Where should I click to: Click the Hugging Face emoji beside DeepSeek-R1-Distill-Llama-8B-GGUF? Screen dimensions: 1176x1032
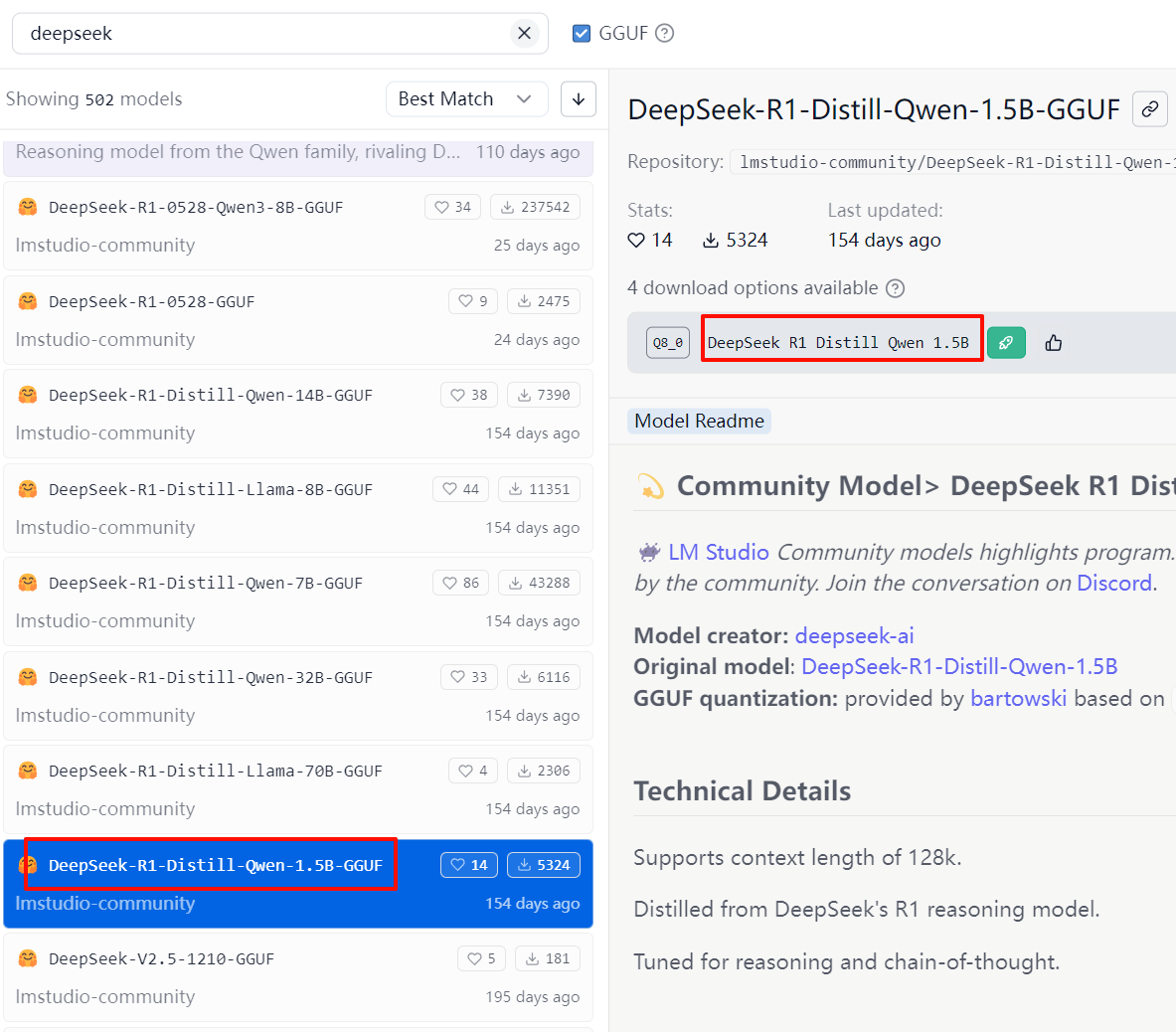[x=28, y=490]
